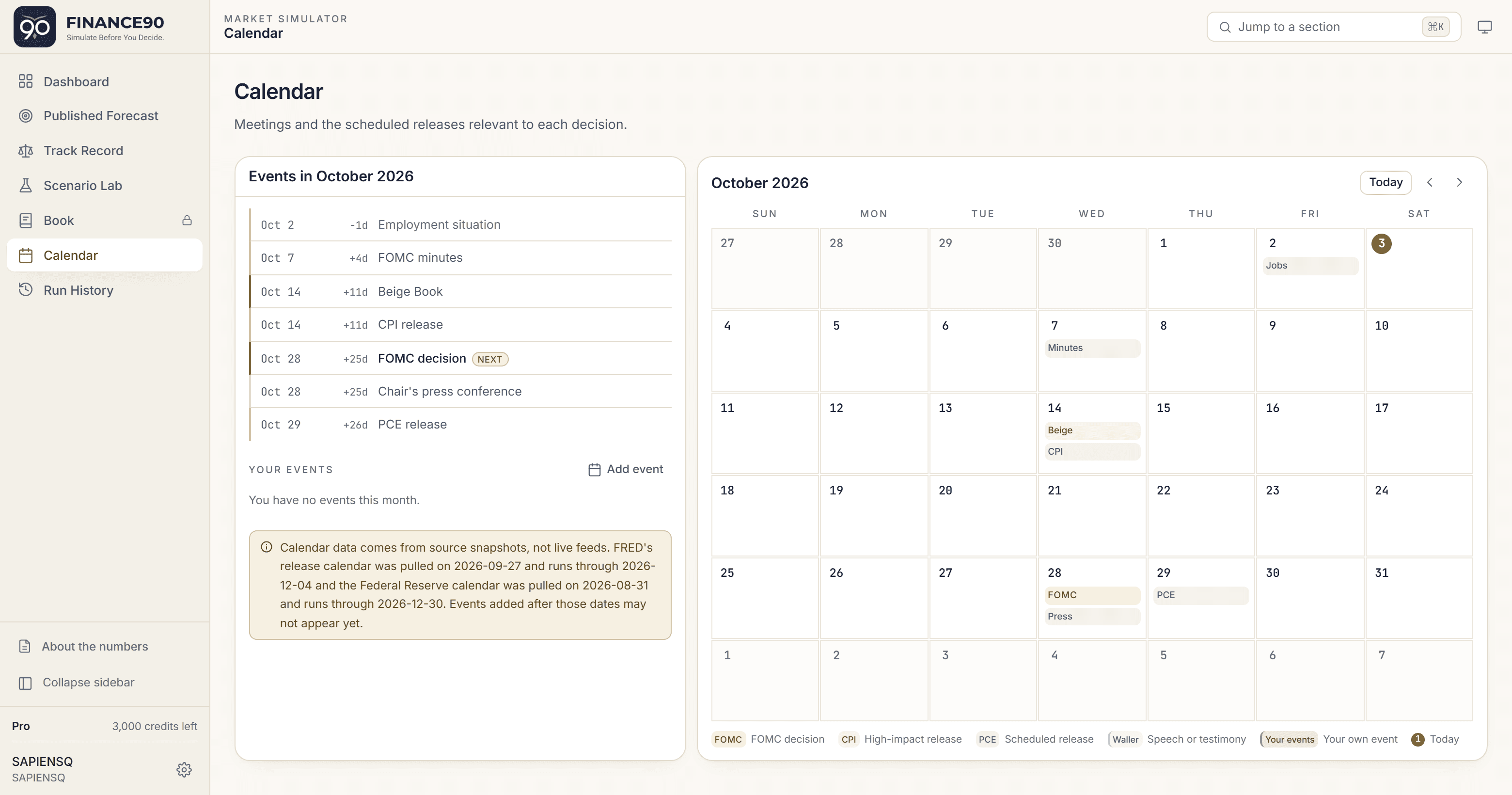Open the Dashboard grid icon
This screenshot has width=1512, height=795.
[x=25, y=81]
